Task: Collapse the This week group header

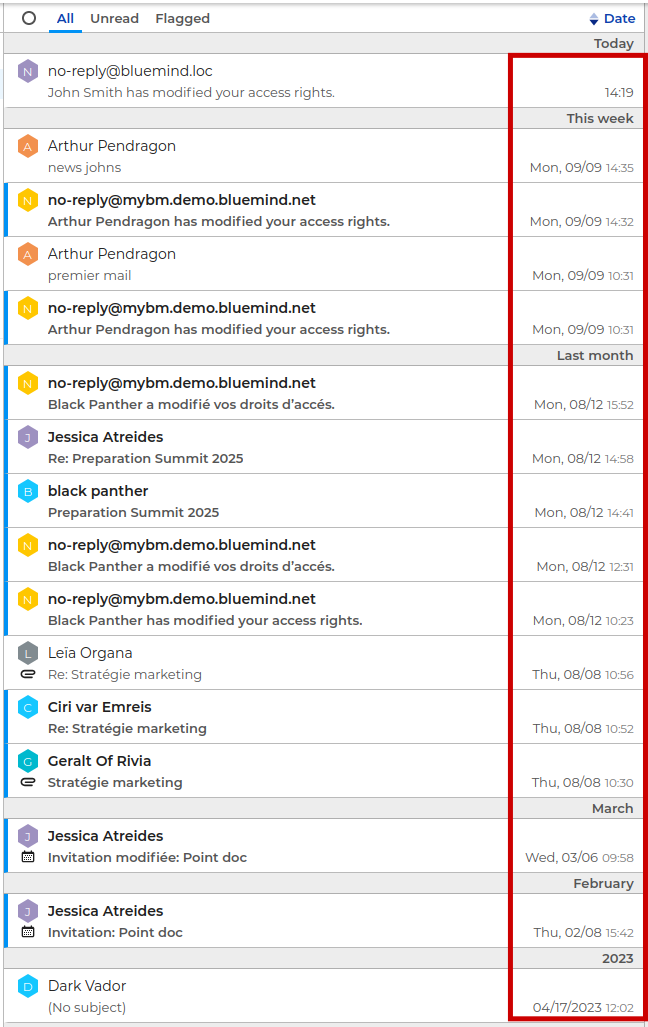Action: point(599,118)
